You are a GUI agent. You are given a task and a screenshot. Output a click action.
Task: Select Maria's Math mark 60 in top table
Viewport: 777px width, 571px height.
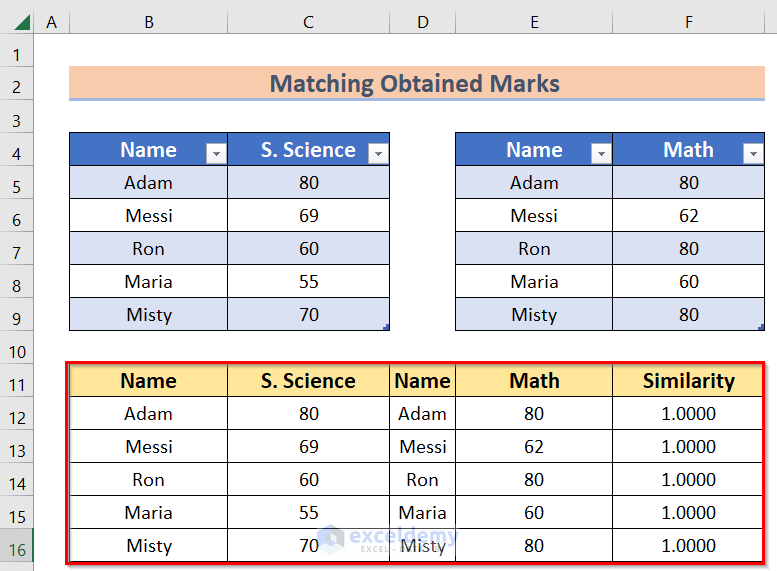(688, 282)
